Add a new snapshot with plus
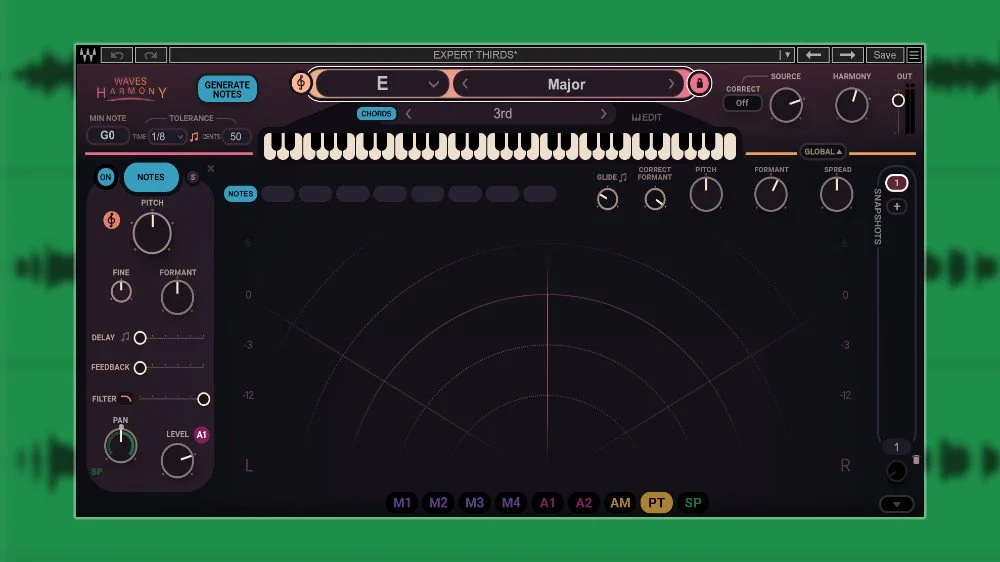The height and width of the screenshot is (562, 1000). tap(897, 207)
